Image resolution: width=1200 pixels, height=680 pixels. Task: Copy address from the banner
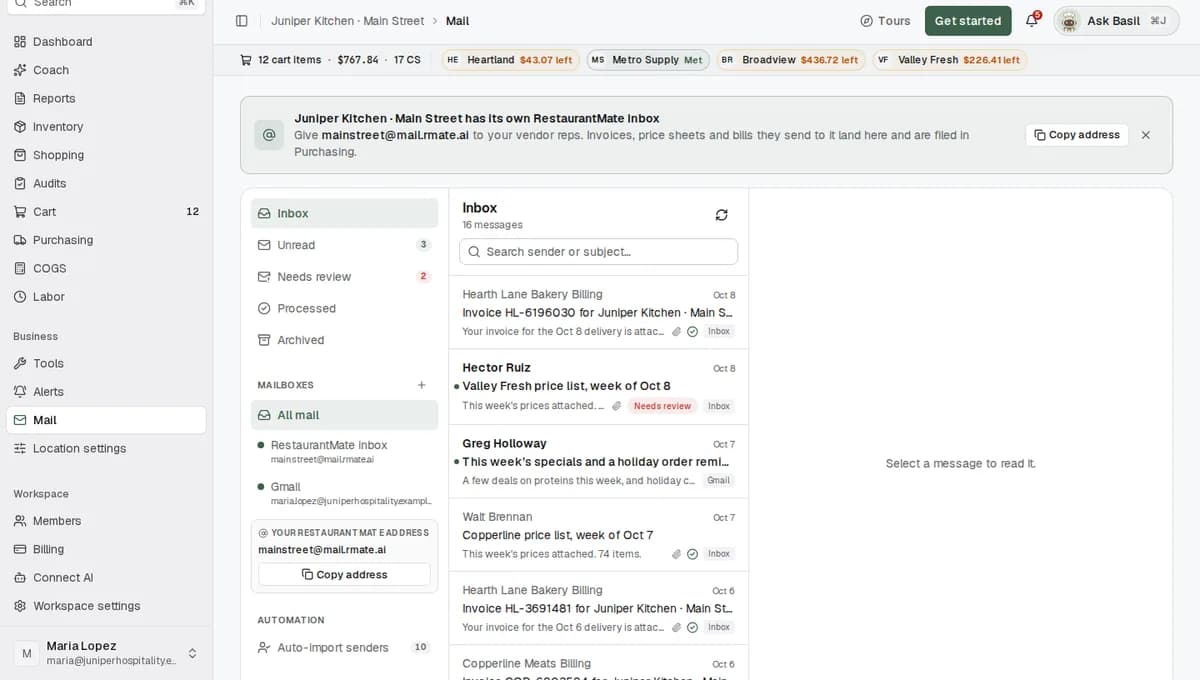(x=1076, y=135)
